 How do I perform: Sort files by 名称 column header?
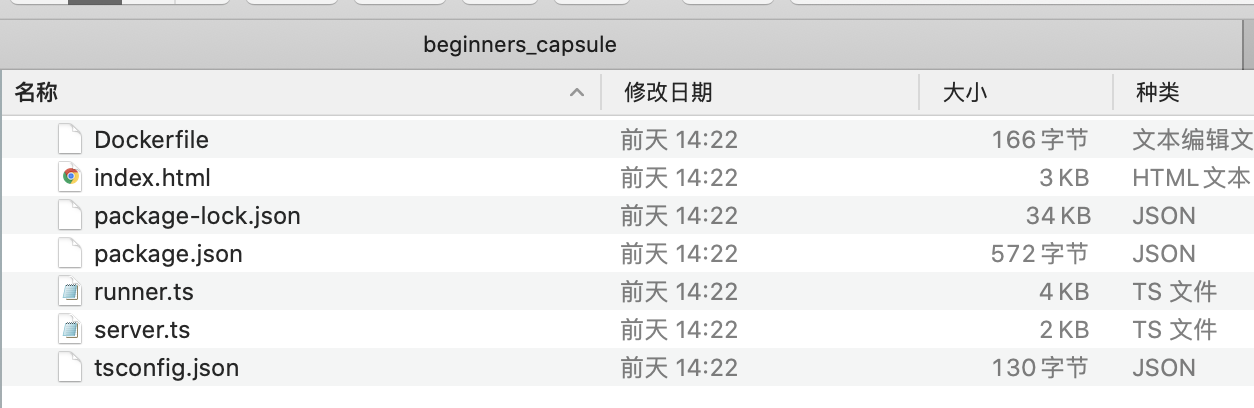36,93
